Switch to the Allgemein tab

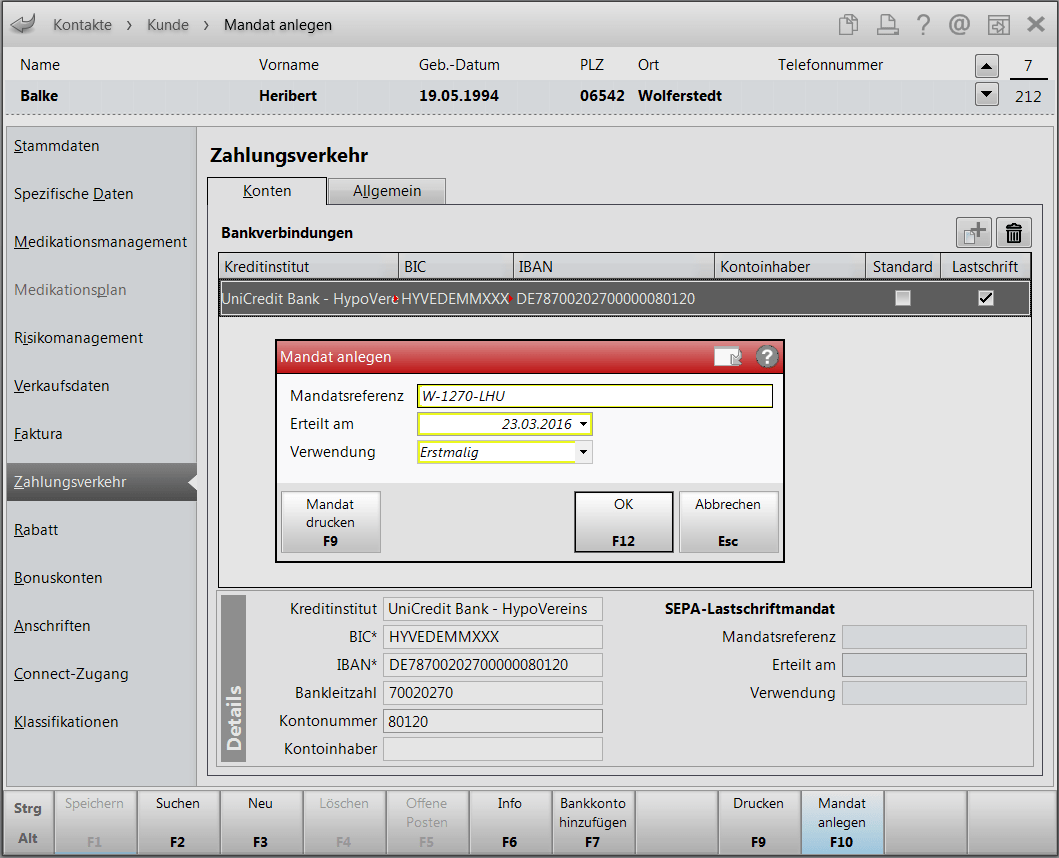pos(386,191)
